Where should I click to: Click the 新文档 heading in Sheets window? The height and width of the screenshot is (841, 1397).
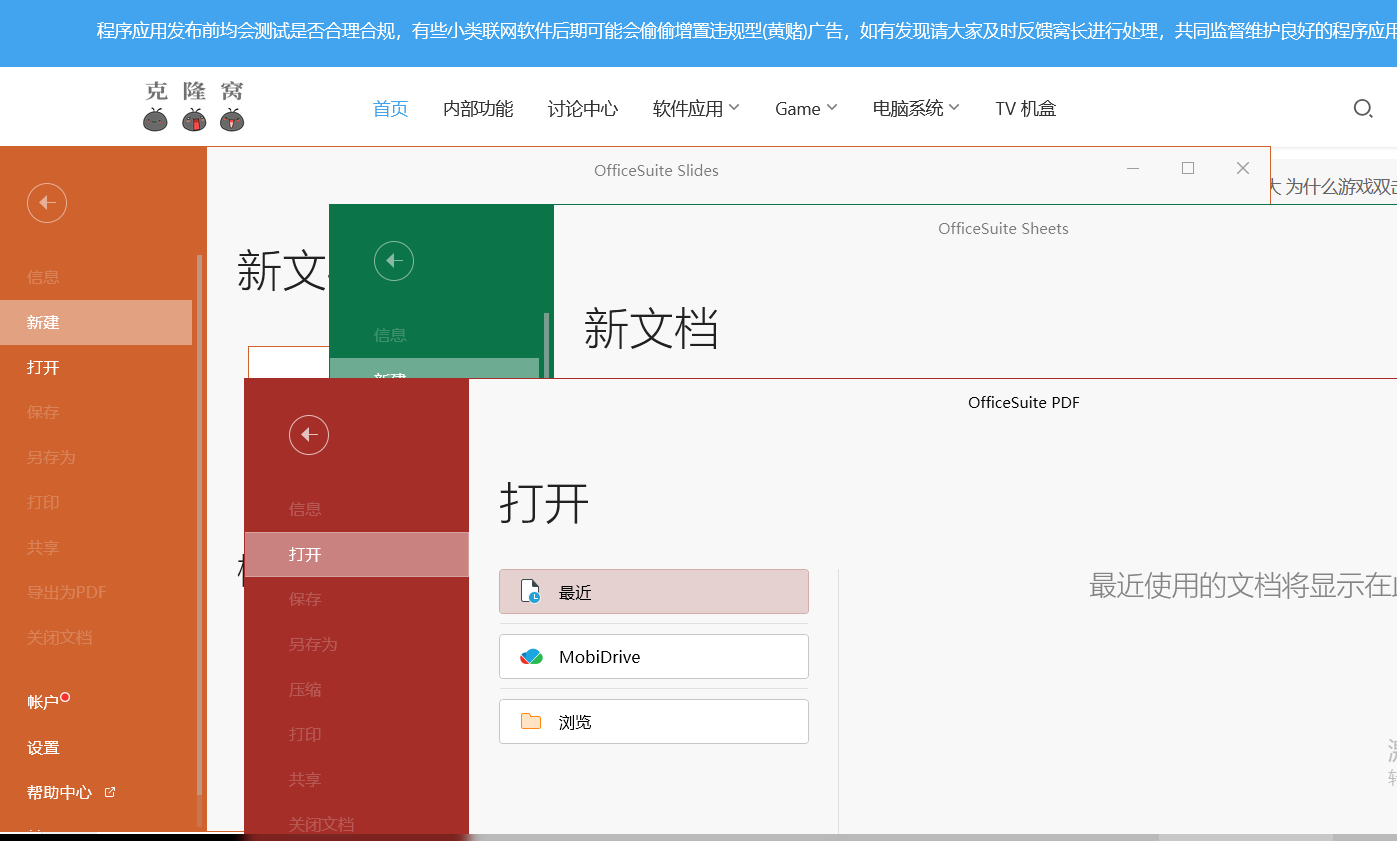(651, 328)
